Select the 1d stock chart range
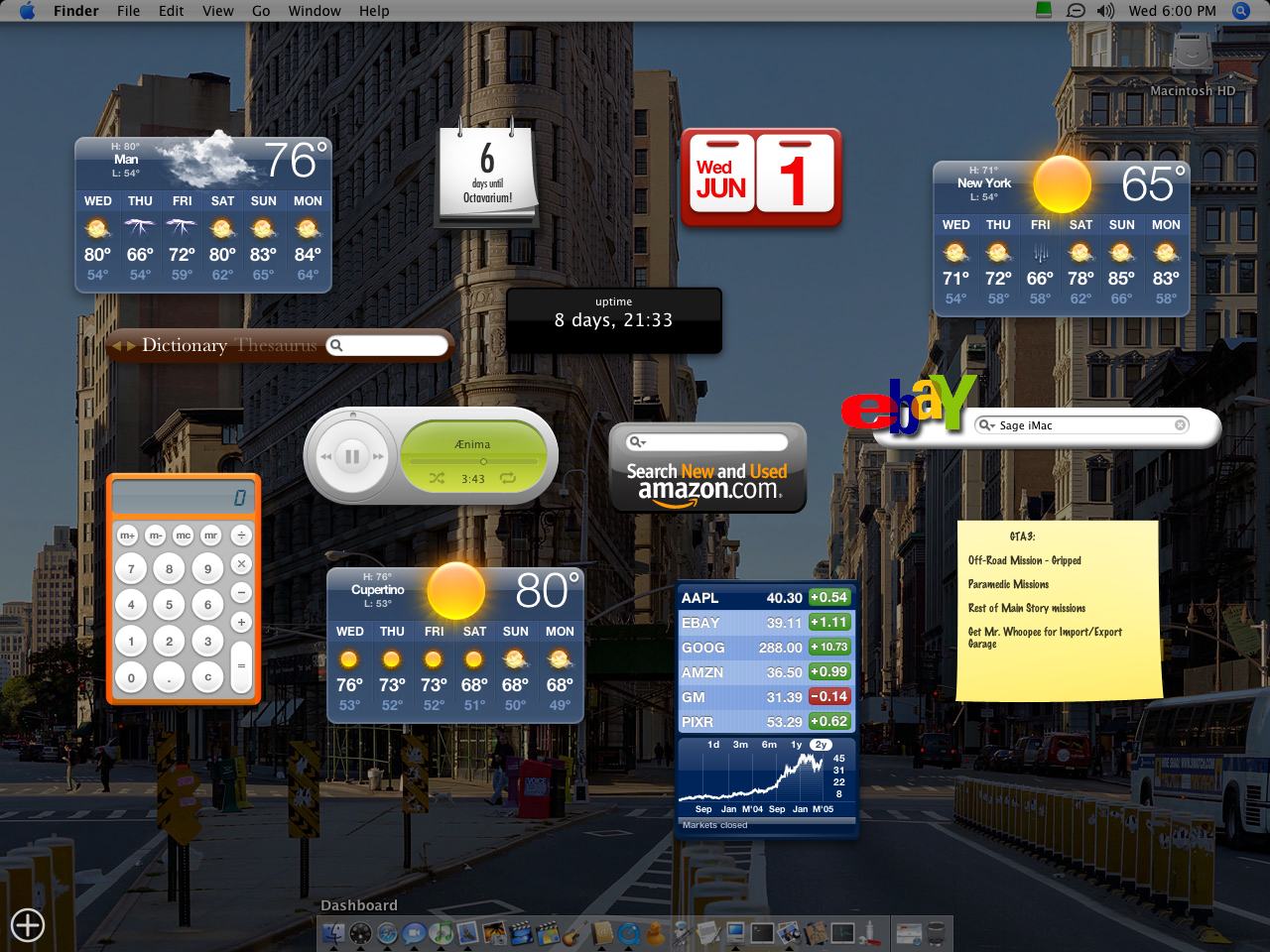Screen dimensions: 1270x952 coord(713,745)
